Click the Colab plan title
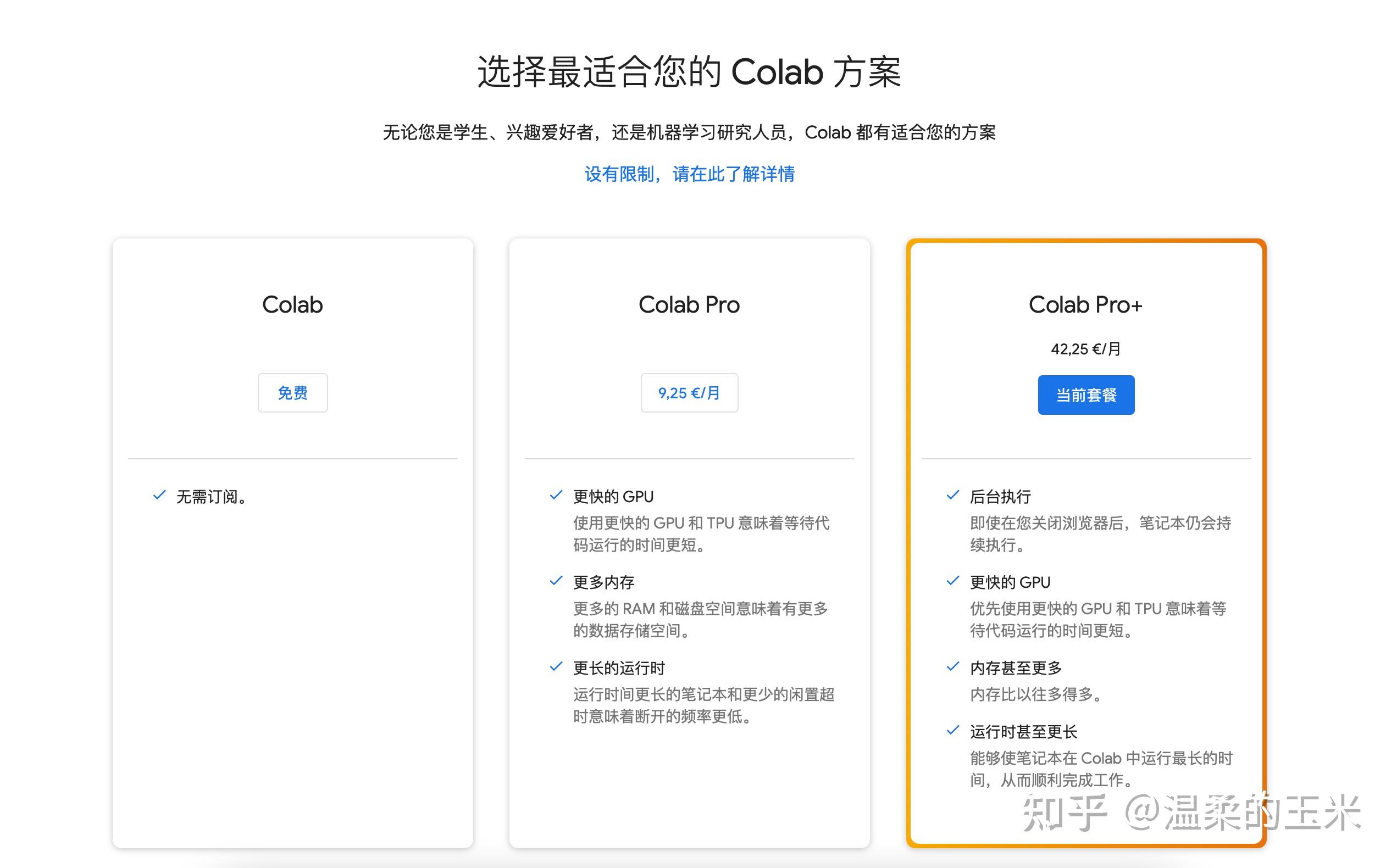This screenshot has height=868, width=1397. click(x=292, y=304)
